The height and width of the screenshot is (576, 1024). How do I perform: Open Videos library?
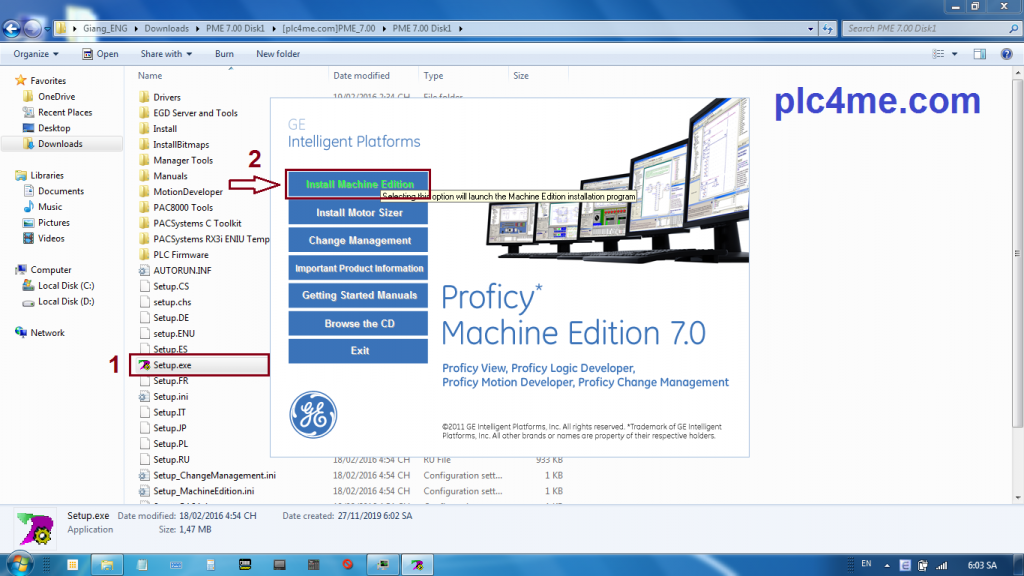coord(51,238)
